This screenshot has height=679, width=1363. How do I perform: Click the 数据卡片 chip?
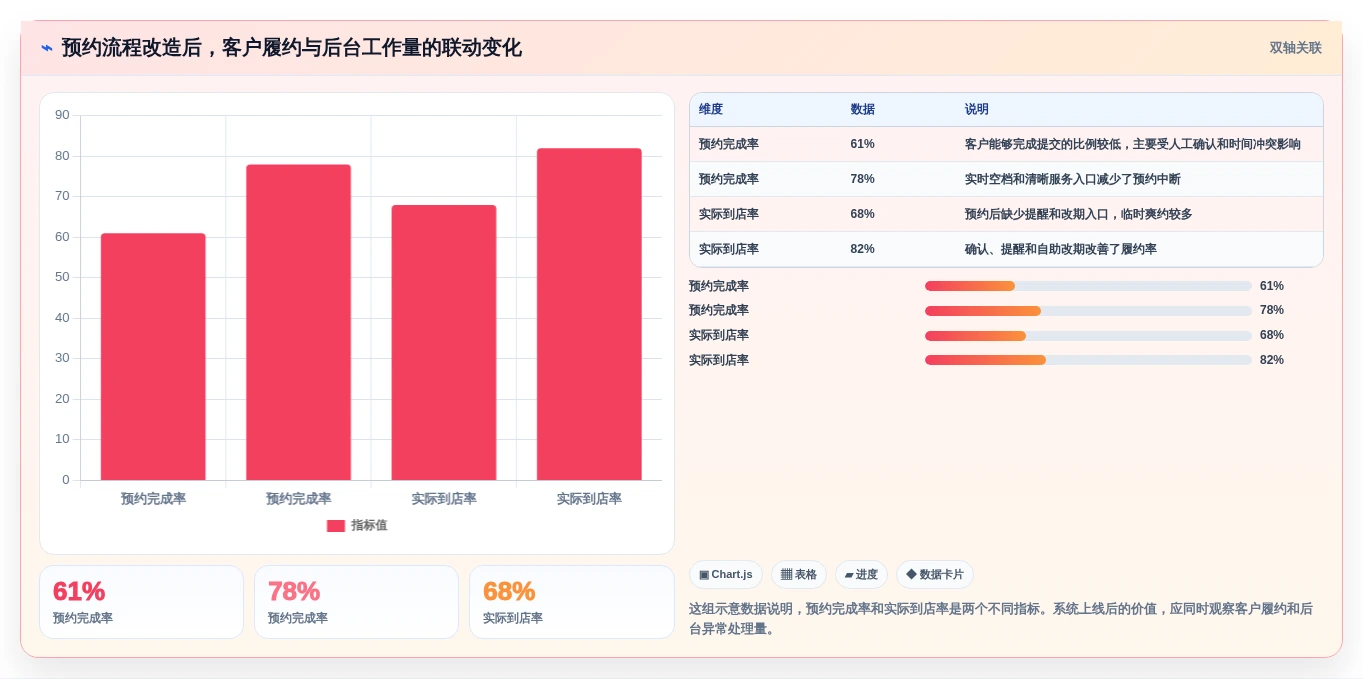(935, 575)
